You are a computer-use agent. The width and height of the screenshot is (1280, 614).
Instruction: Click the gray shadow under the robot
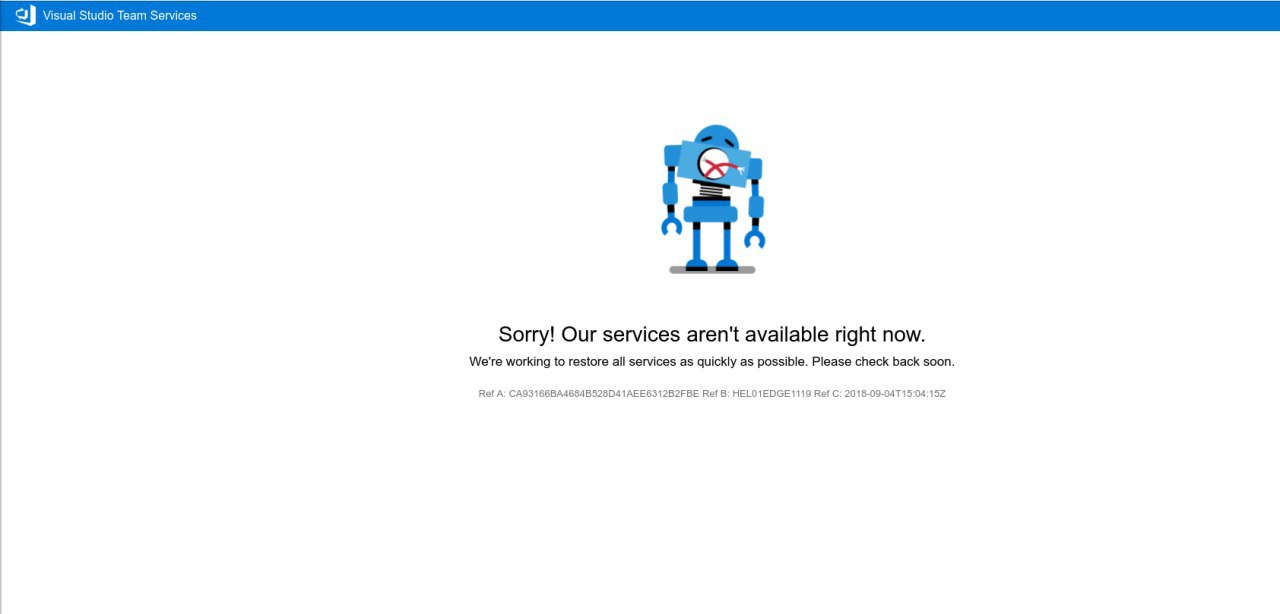(x=712, y=270)
